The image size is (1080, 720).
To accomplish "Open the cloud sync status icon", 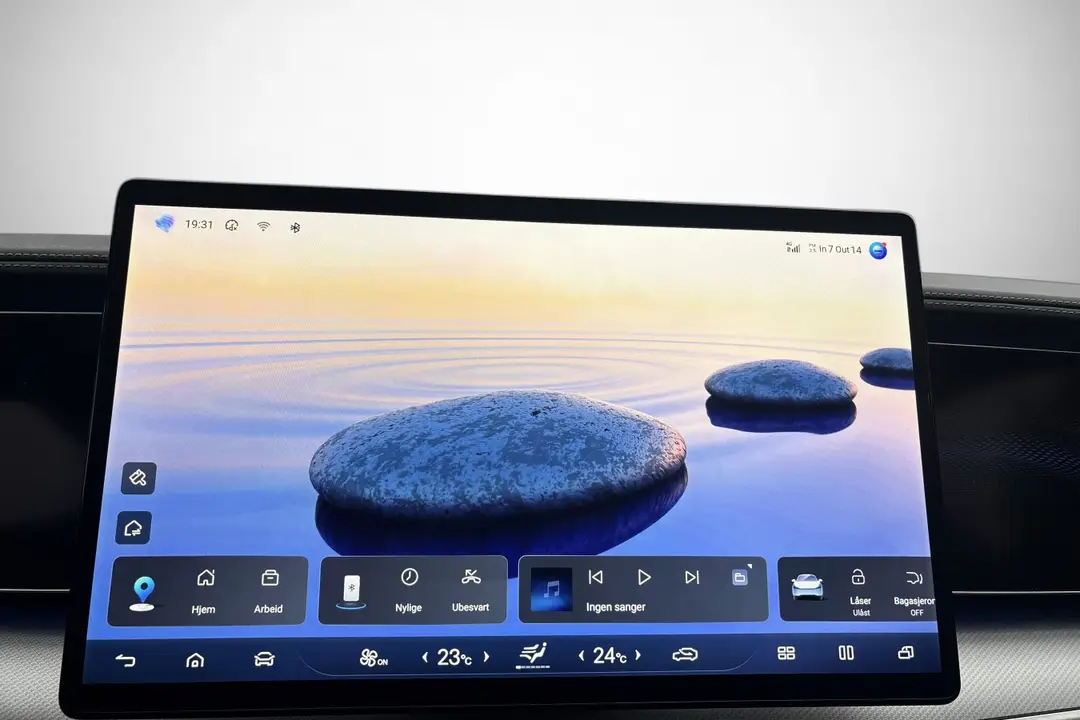I will pos(232,225).
